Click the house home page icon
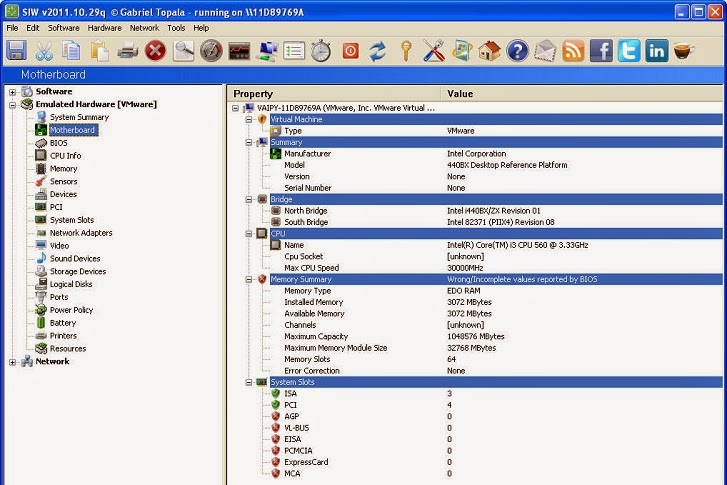The width and height of the screenshot is (727, 485). (x=490, y=51)
